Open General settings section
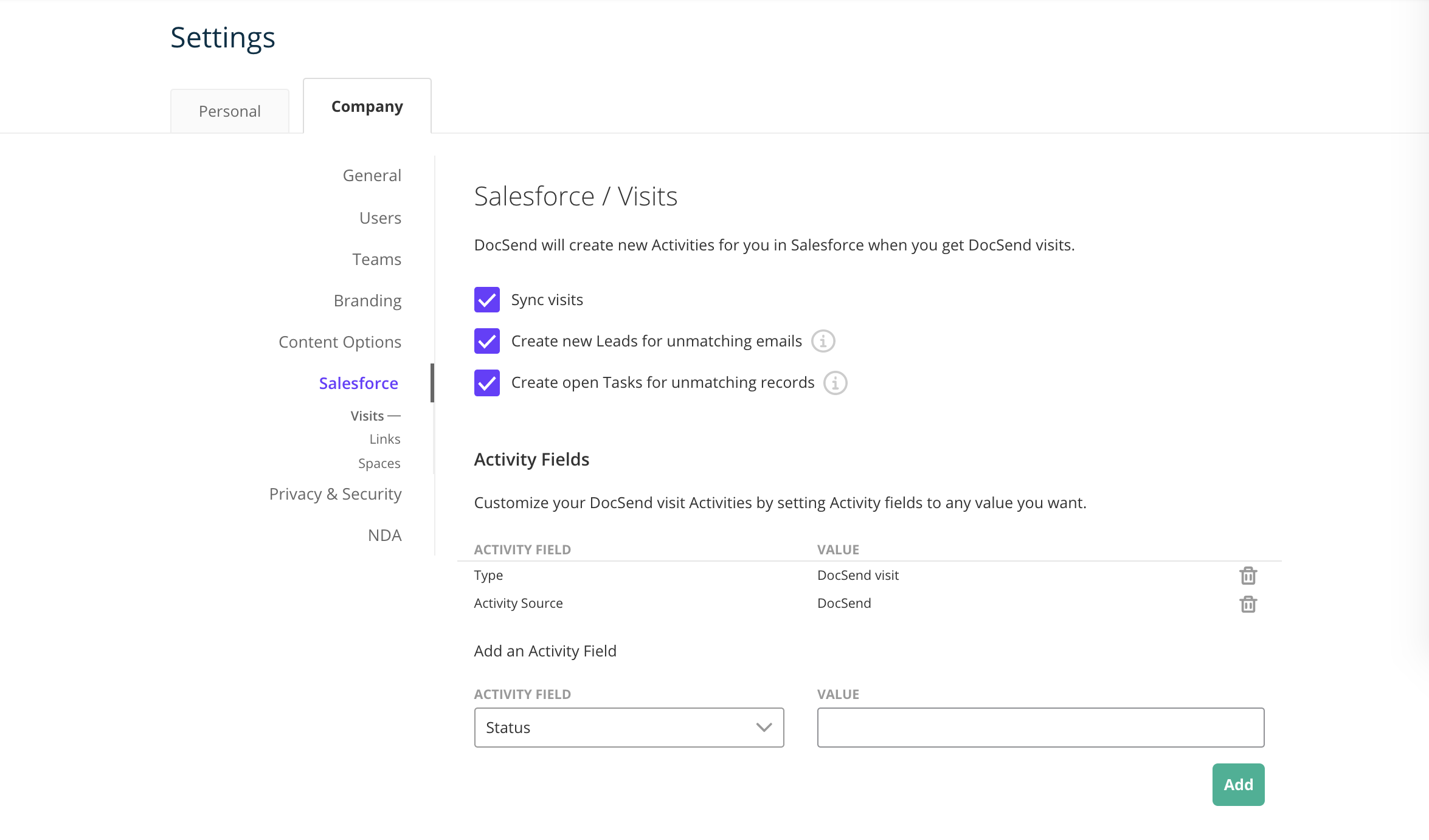 372,176
